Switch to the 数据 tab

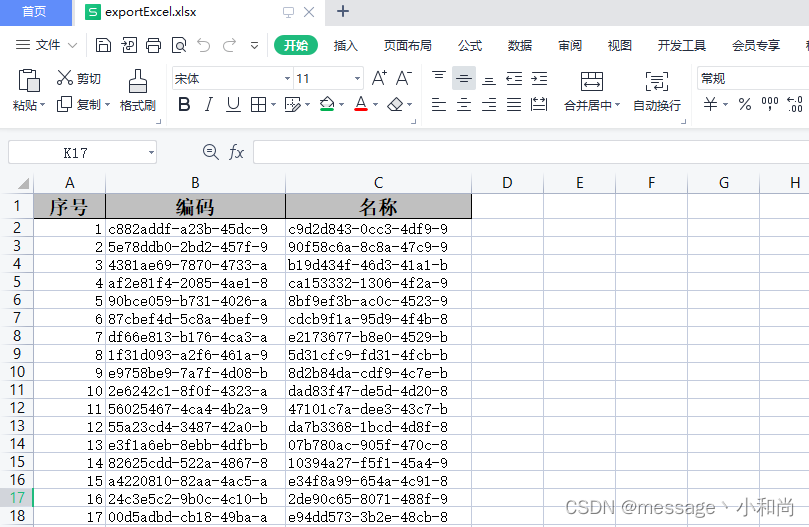520,45
